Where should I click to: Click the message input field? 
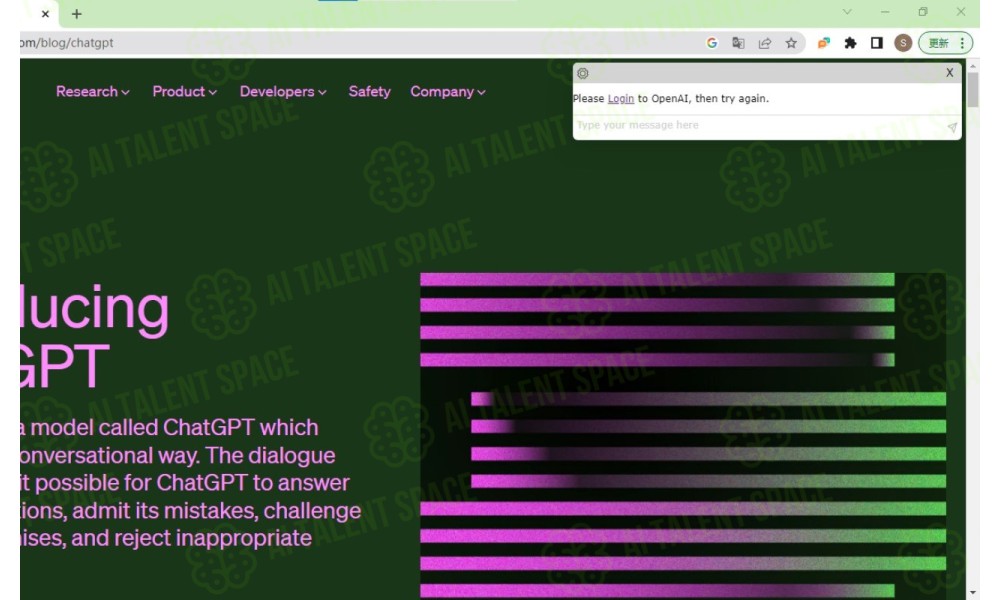coord(759,126)
